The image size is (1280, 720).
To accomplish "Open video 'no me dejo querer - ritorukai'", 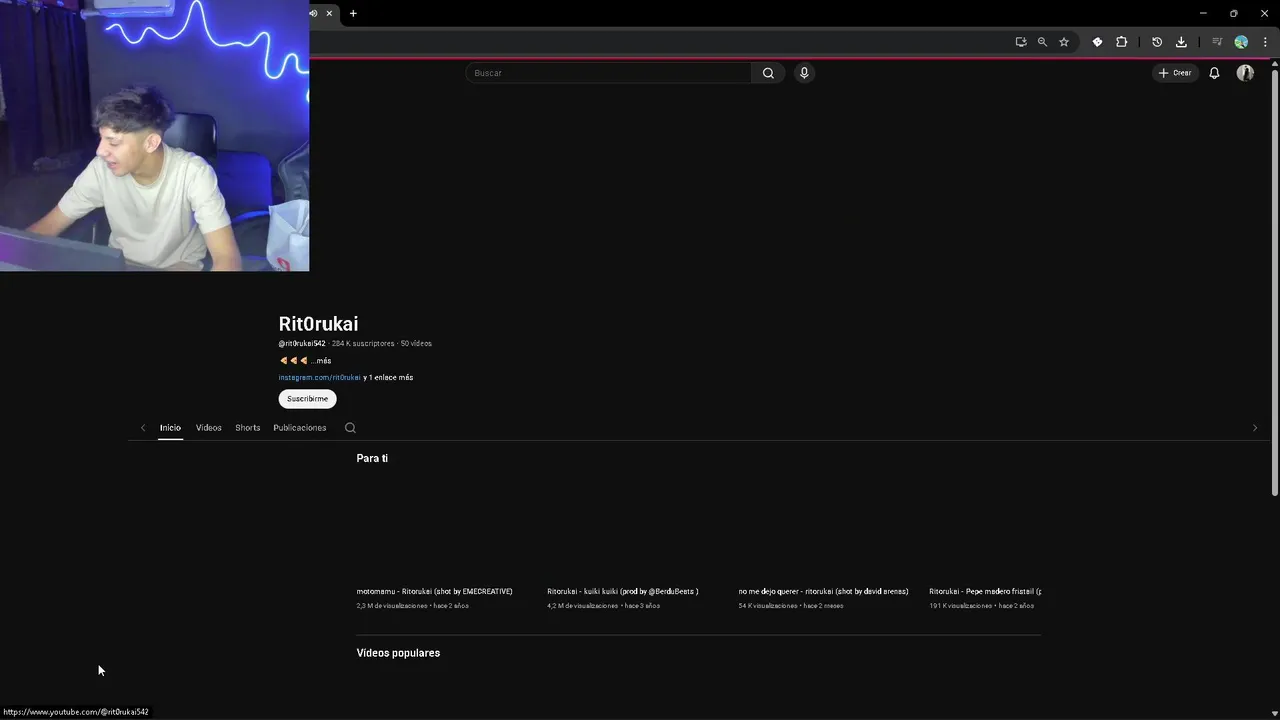I will point(823,592).
